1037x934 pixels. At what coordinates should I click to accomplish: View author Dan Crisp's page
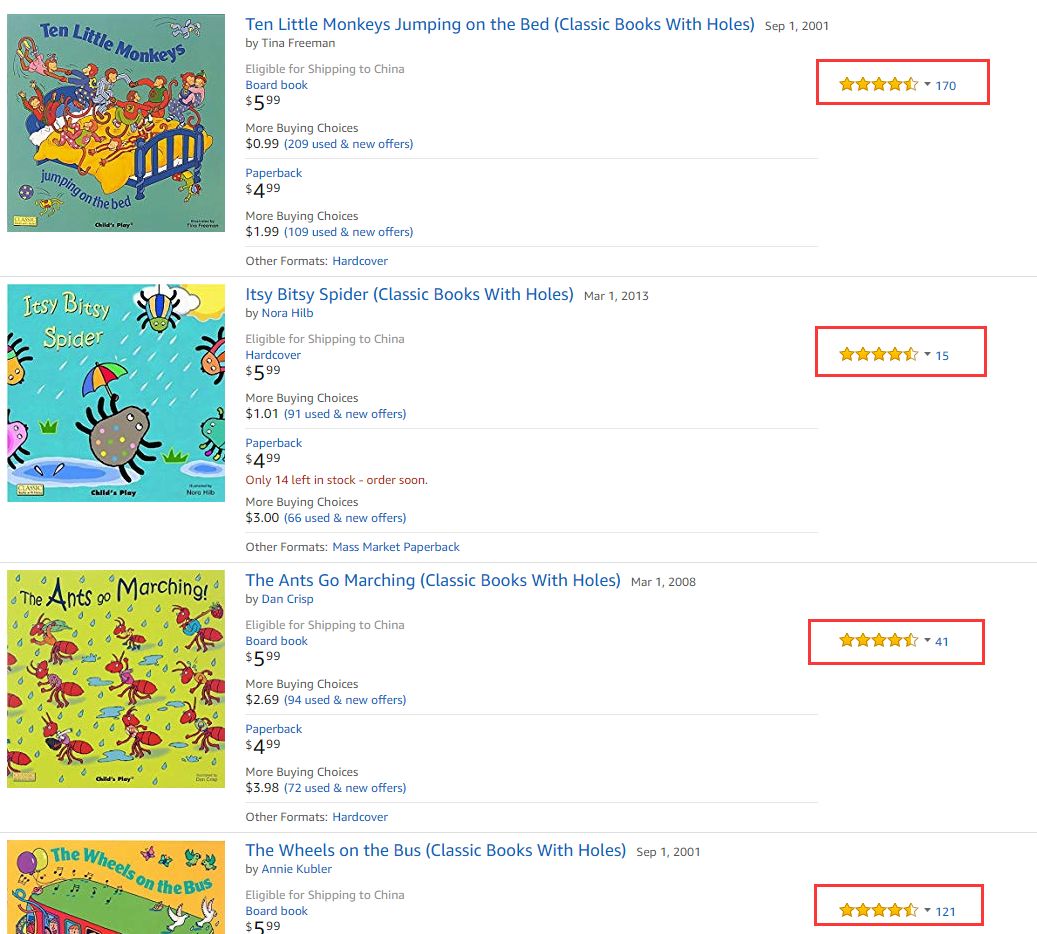(x=287, y=599)
